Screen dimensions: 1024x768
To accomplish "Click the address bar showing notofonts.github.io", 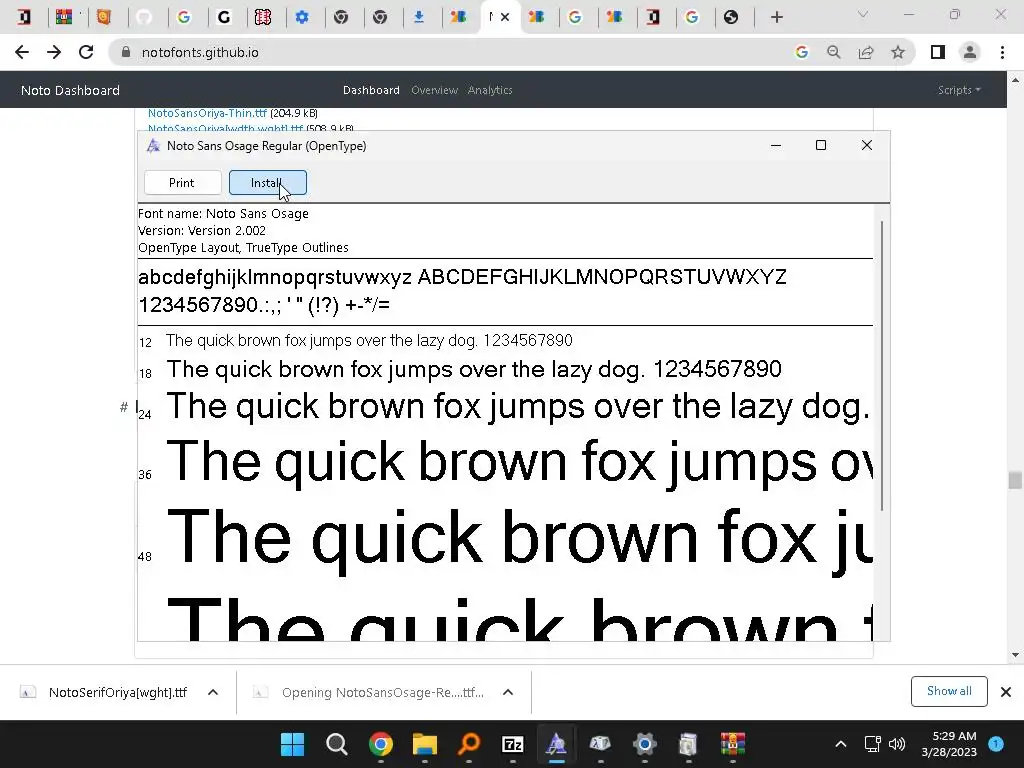I will tap(200, 52).
